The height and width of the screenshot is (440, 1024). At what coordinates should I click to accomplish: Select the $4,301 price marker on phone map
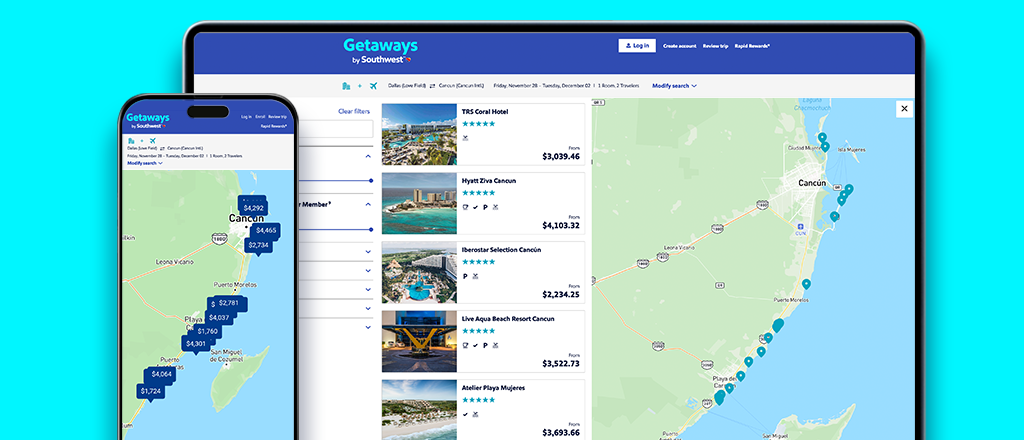pyautogui.click(x=195, y=344)
